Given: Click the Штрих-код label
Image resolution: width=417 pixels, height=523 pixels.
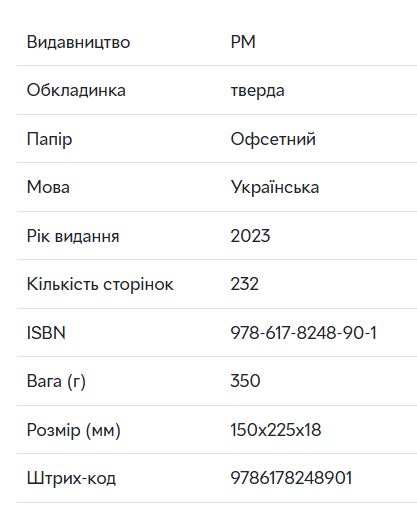Looking at the screenshot, I should click(x=71, y=478).
